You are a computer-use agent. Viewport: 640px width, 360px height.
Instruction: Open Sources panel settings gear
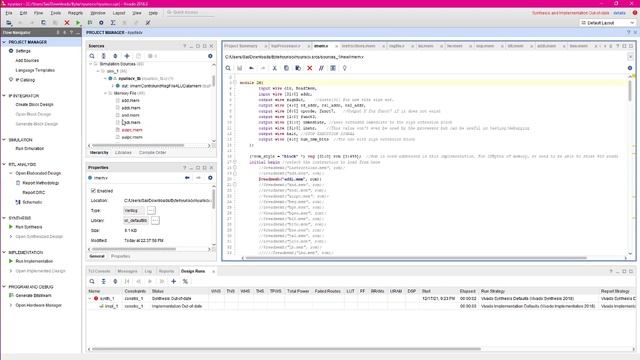[x=210, y=56]
